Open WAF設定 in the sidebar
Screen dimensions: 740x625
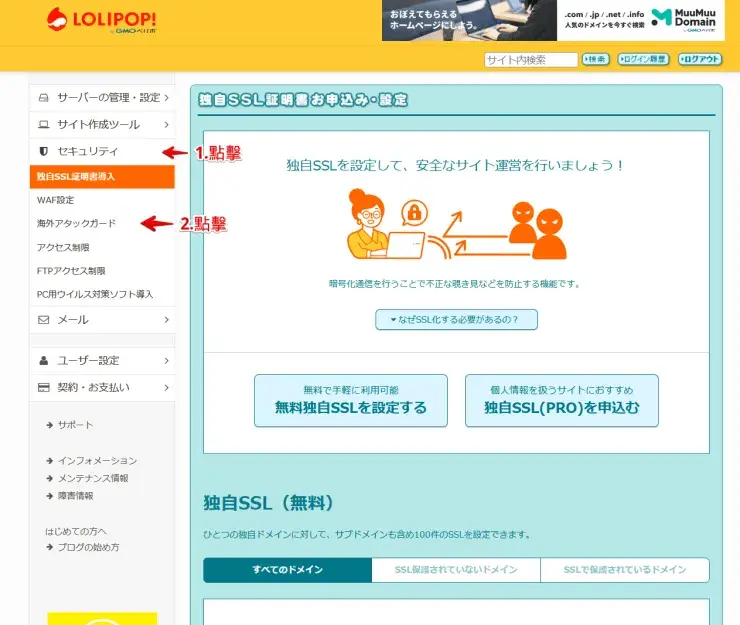coord(55,200)
